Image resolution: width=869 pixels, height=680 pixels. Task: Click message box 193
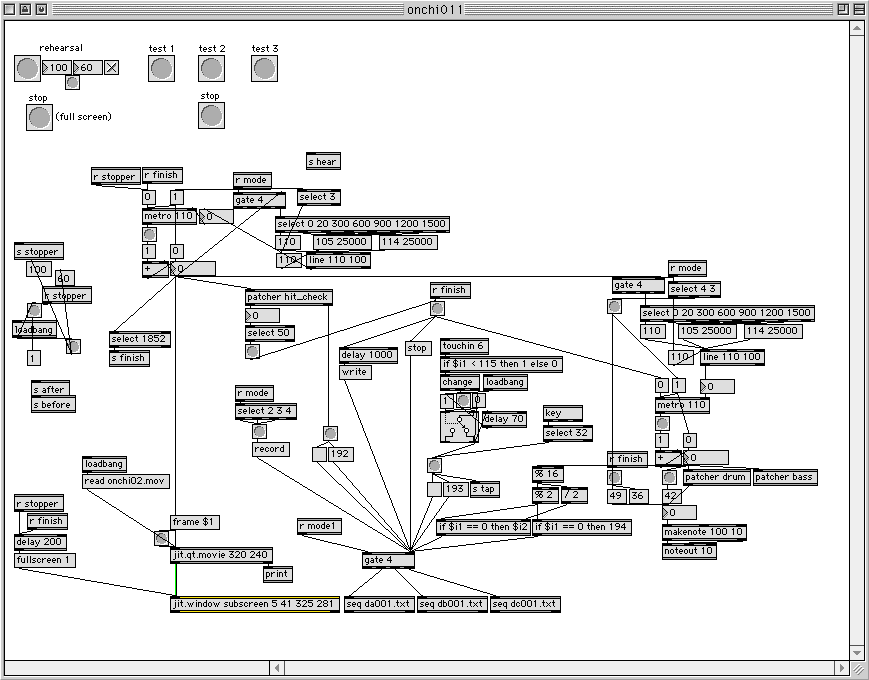[455, 489]
